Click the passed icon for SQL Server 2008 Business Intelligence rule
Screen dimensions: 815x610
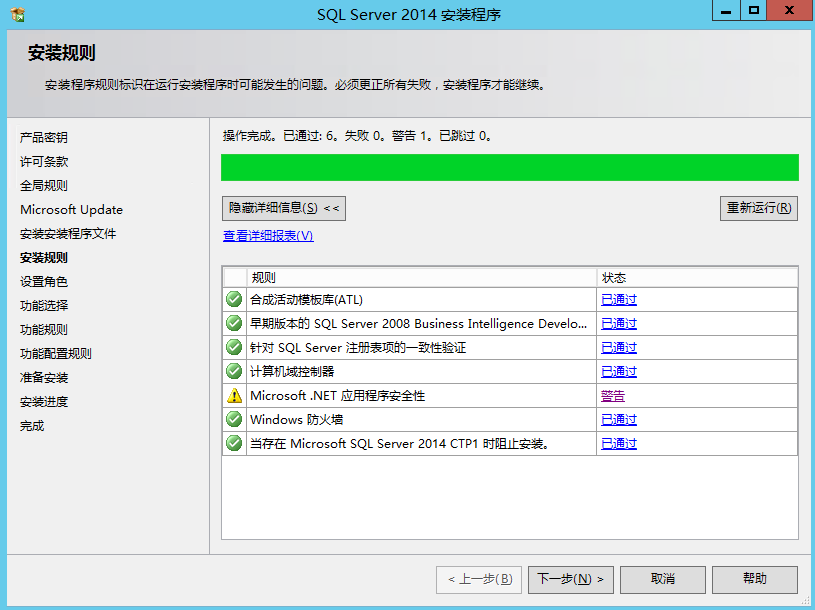pos(234,323)
